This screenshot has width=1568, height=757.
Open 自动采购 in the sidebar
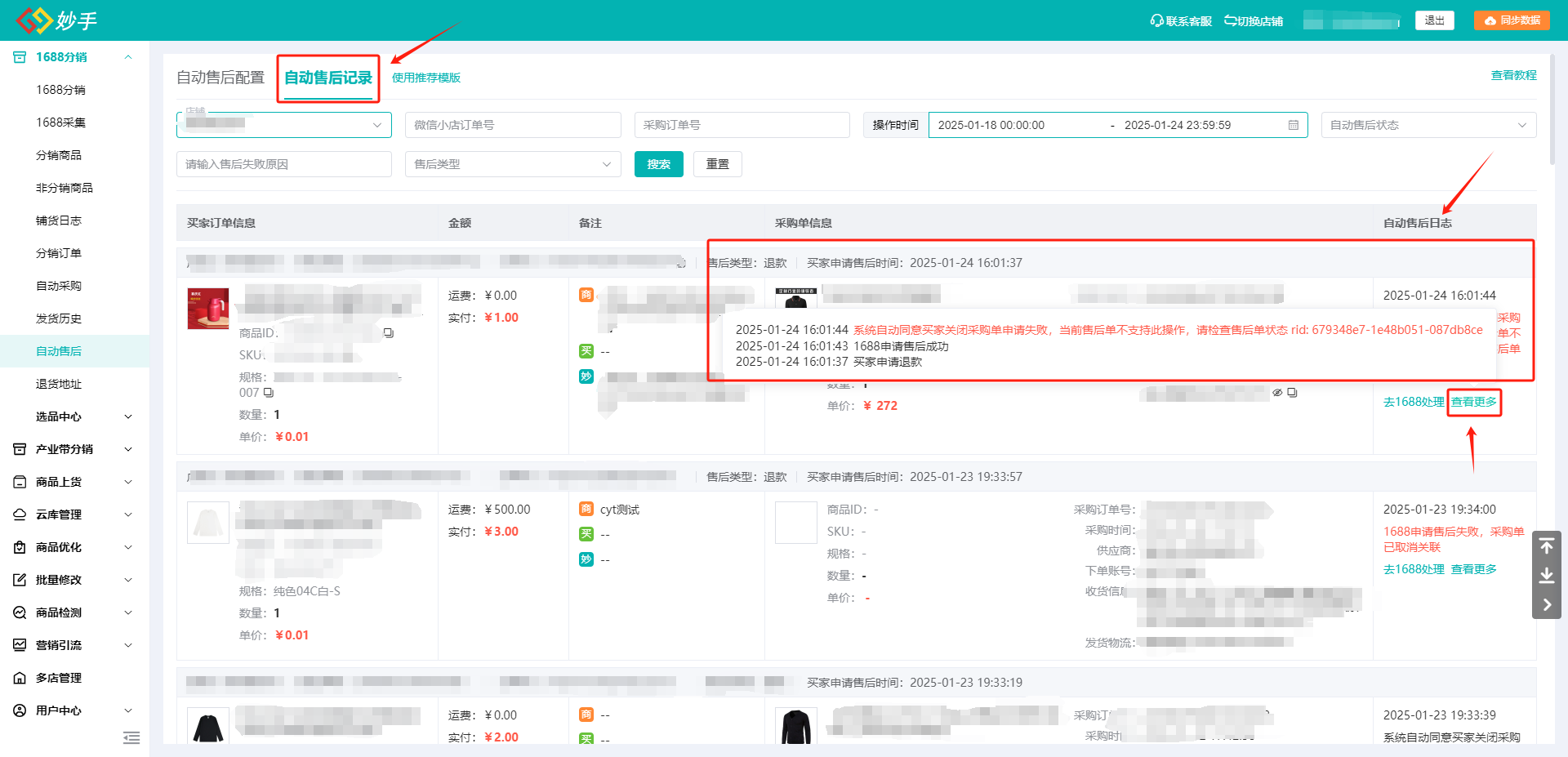pyautogui.click(x=59, y=286)
